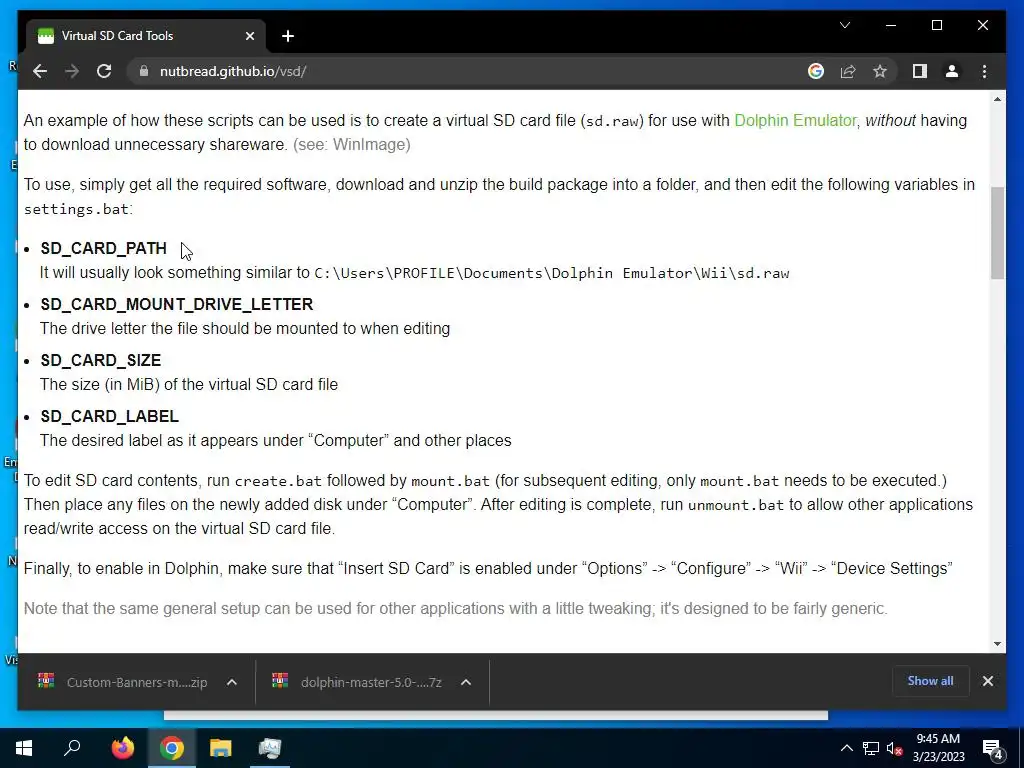
Task: Expand Custom-Banners download options
Action: coord(231,682)
